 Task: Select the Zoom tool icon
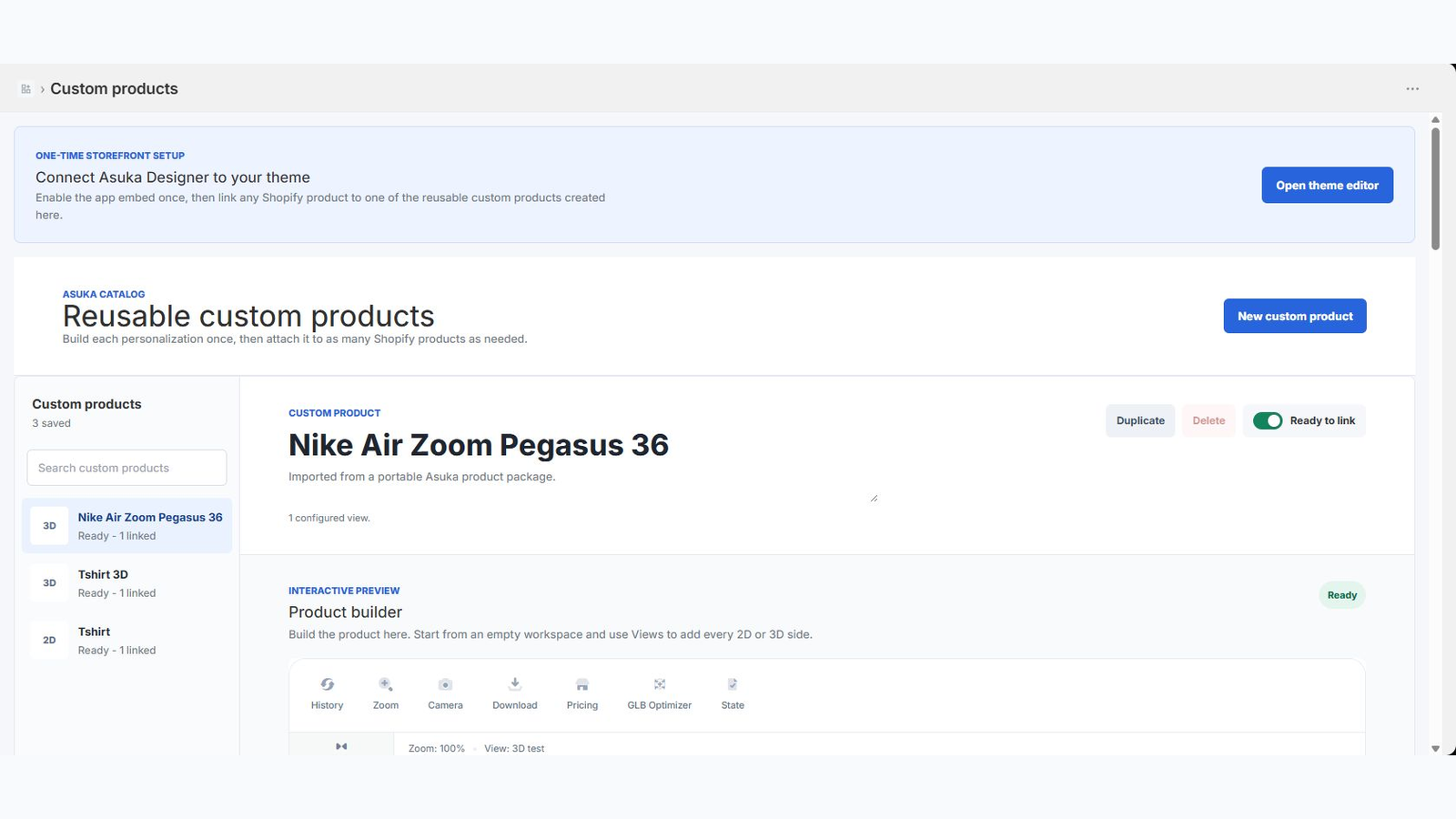386,684
